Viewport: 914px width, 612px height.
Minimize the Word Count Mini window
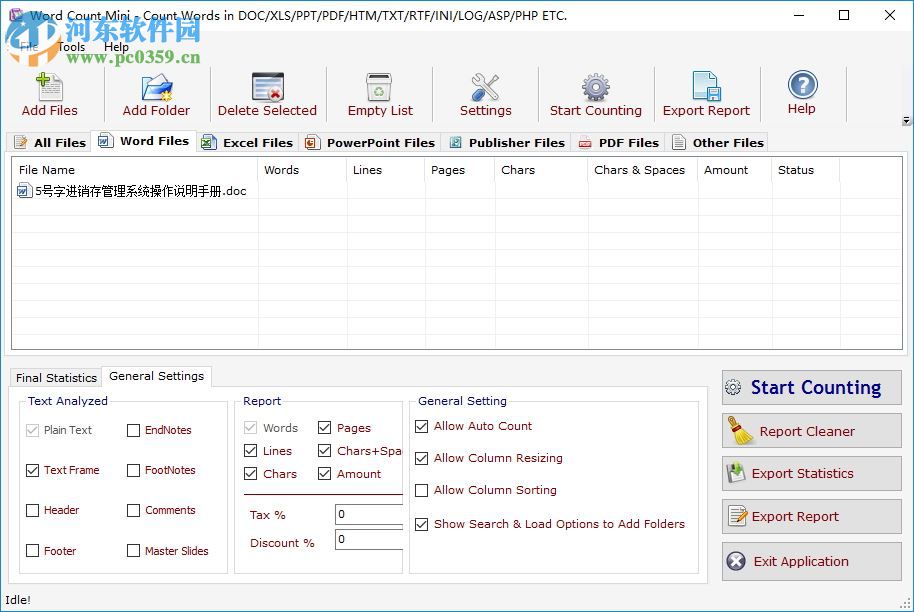point(799,15)
